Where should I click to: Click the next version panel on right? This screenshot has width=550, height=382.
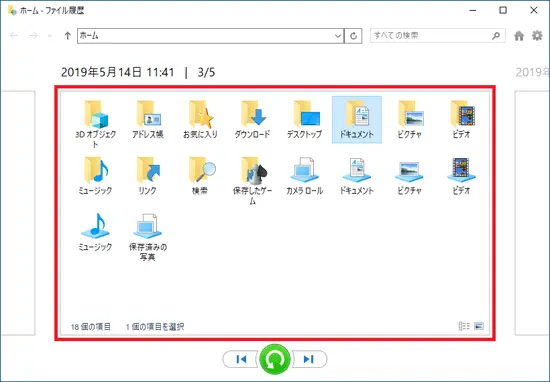pyautogui.click(x=532, y=213)
